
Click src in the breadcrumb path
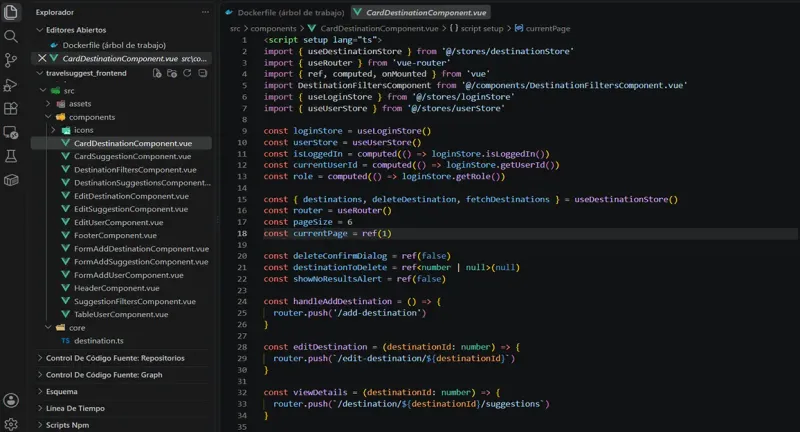[235, 29]
